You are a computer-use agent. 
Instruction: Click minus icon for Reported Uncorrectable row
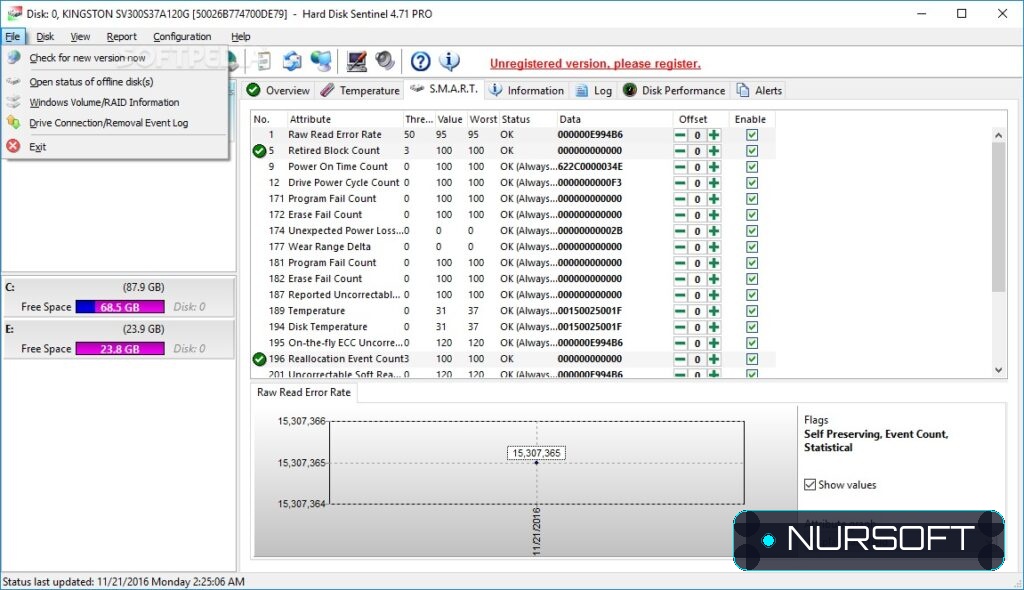tap(680, 295)
